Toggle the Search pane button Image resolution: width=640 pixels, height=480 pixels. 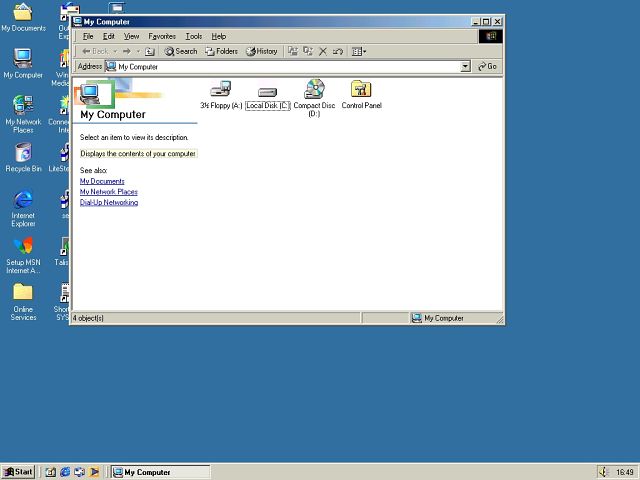pos(181,51)
